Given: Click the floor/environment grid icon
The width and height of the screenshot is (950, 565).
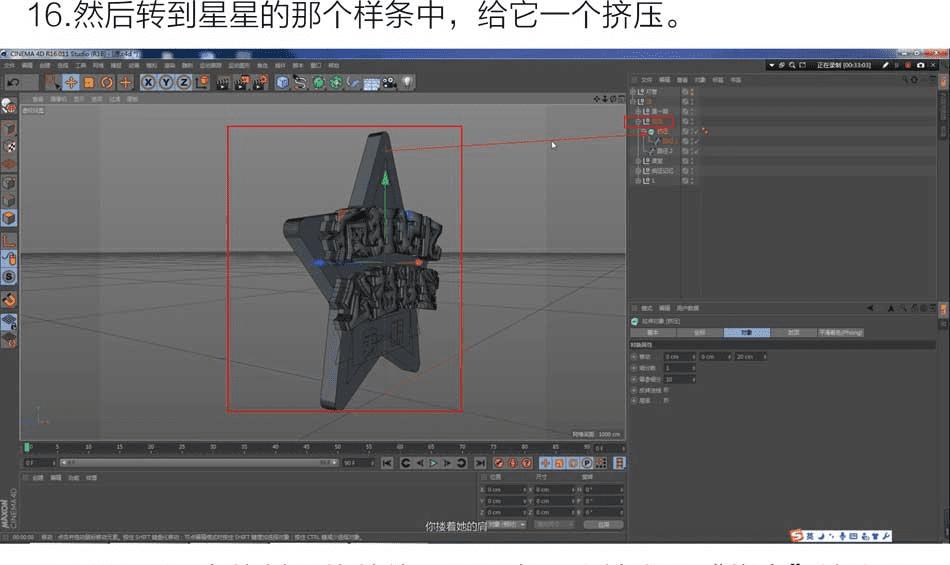Looking at the screenshot, I should [371, 82].
